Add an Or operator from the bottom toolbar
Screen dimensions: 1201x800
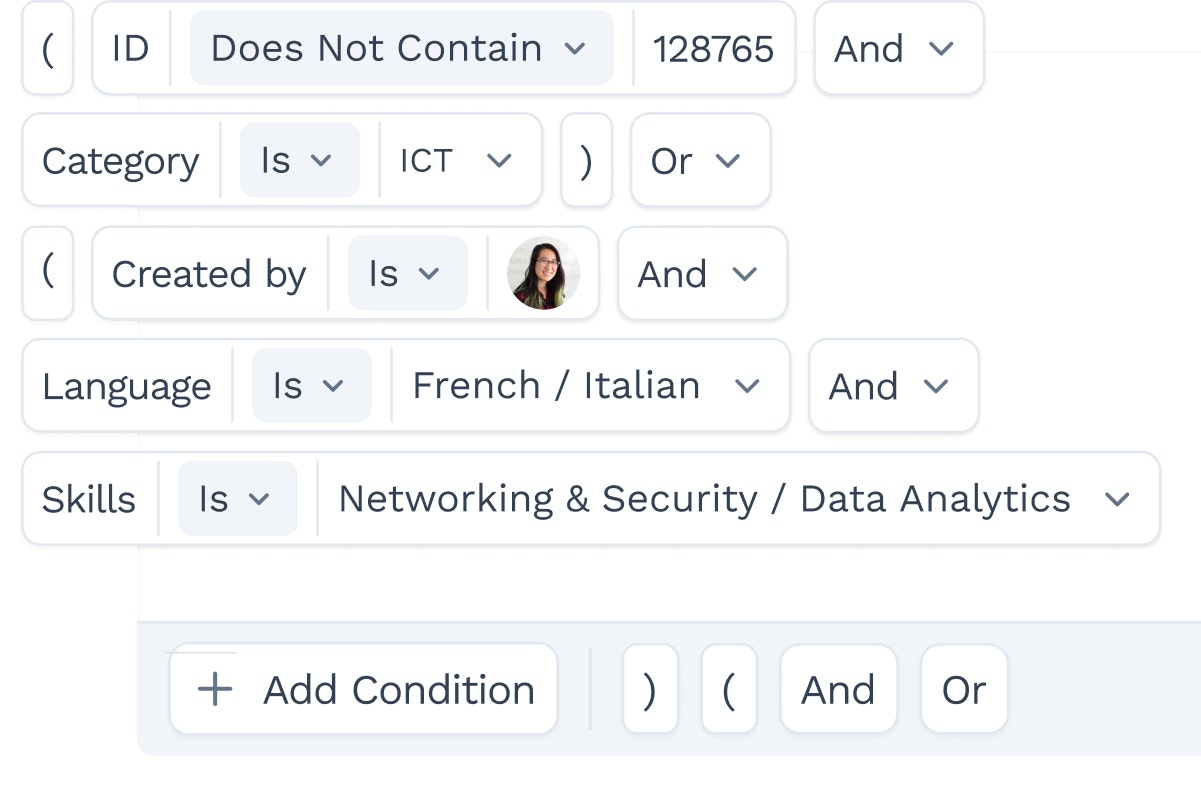(964, 689)
